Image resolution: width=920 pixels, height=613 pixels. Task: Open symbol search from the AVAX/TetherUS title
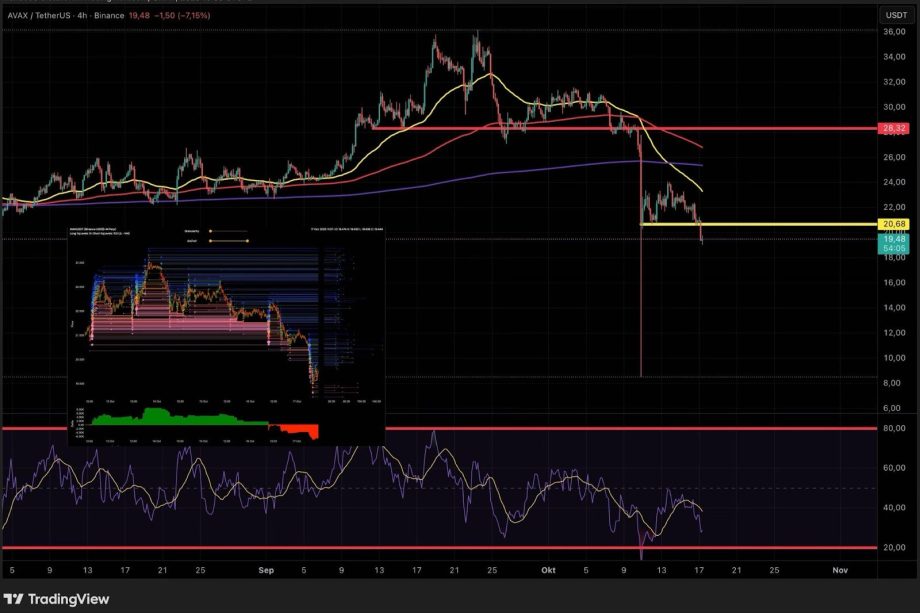(x=38, y=17)
